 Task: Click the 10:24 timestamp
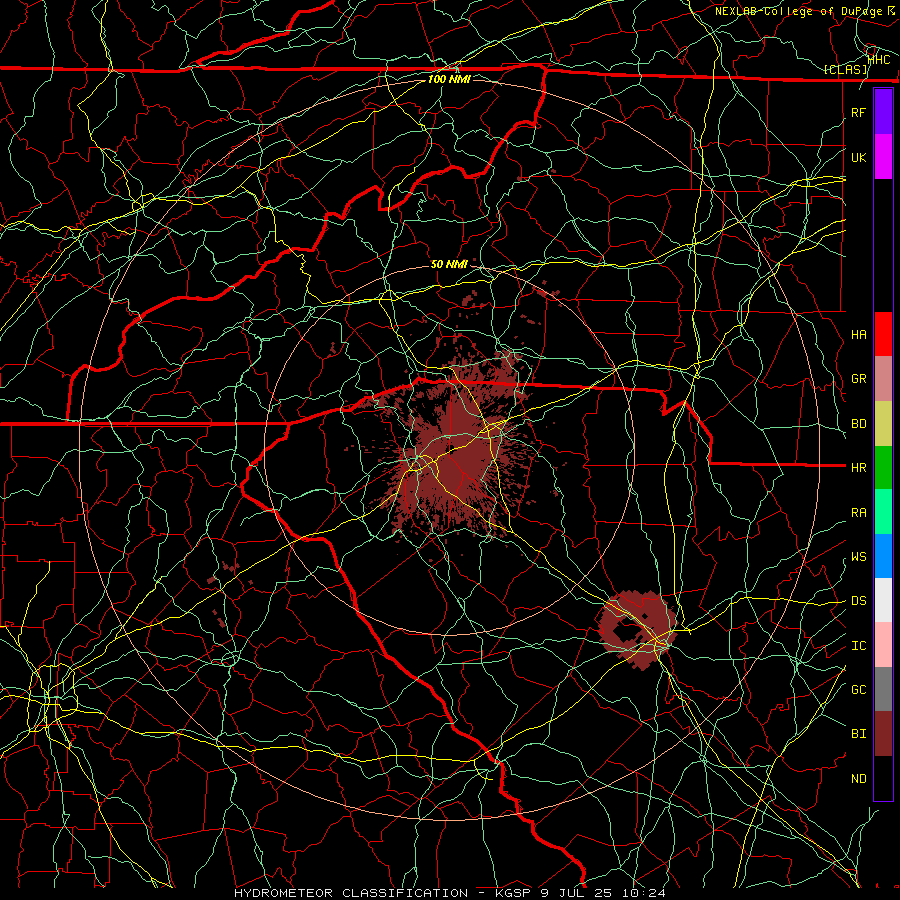[646, 893]
